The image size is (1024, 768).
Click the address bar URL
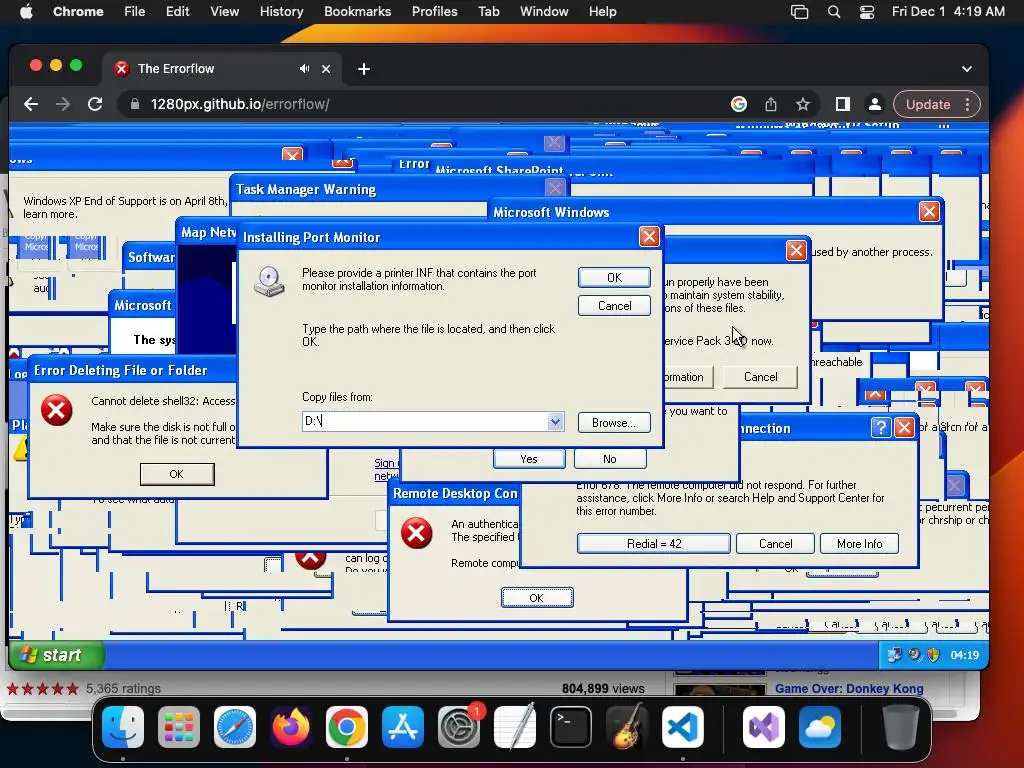point(240,104)
